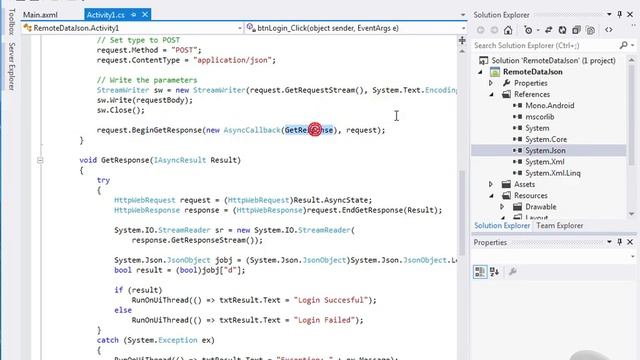Pin the Activity1.cs tab
640x360 pixels.
pos(133,15)
